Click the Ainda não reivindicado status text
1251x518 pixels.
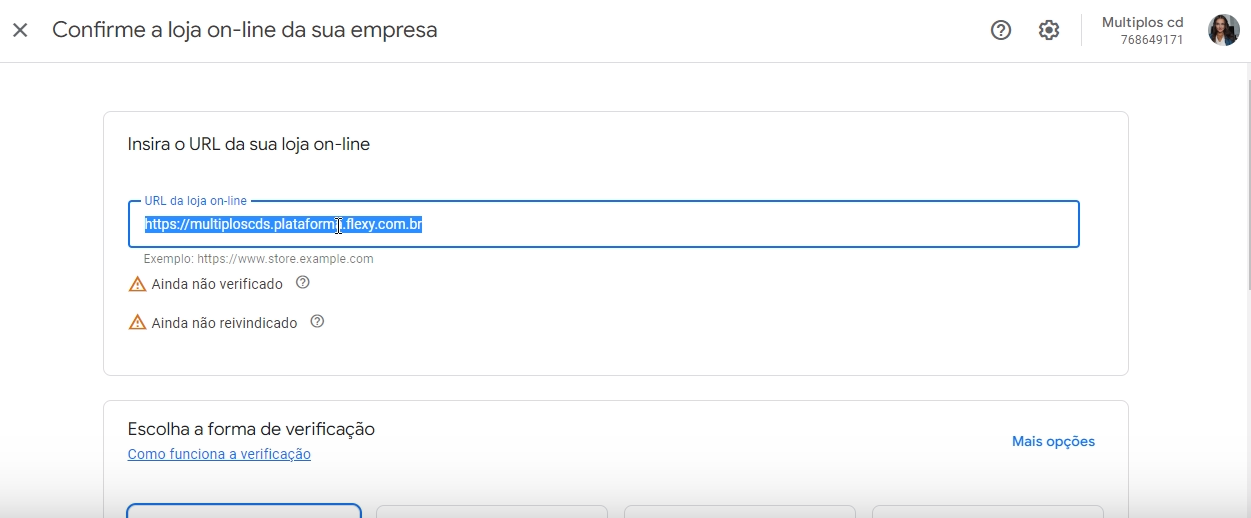pyautogui.click(x=224, y=323)
